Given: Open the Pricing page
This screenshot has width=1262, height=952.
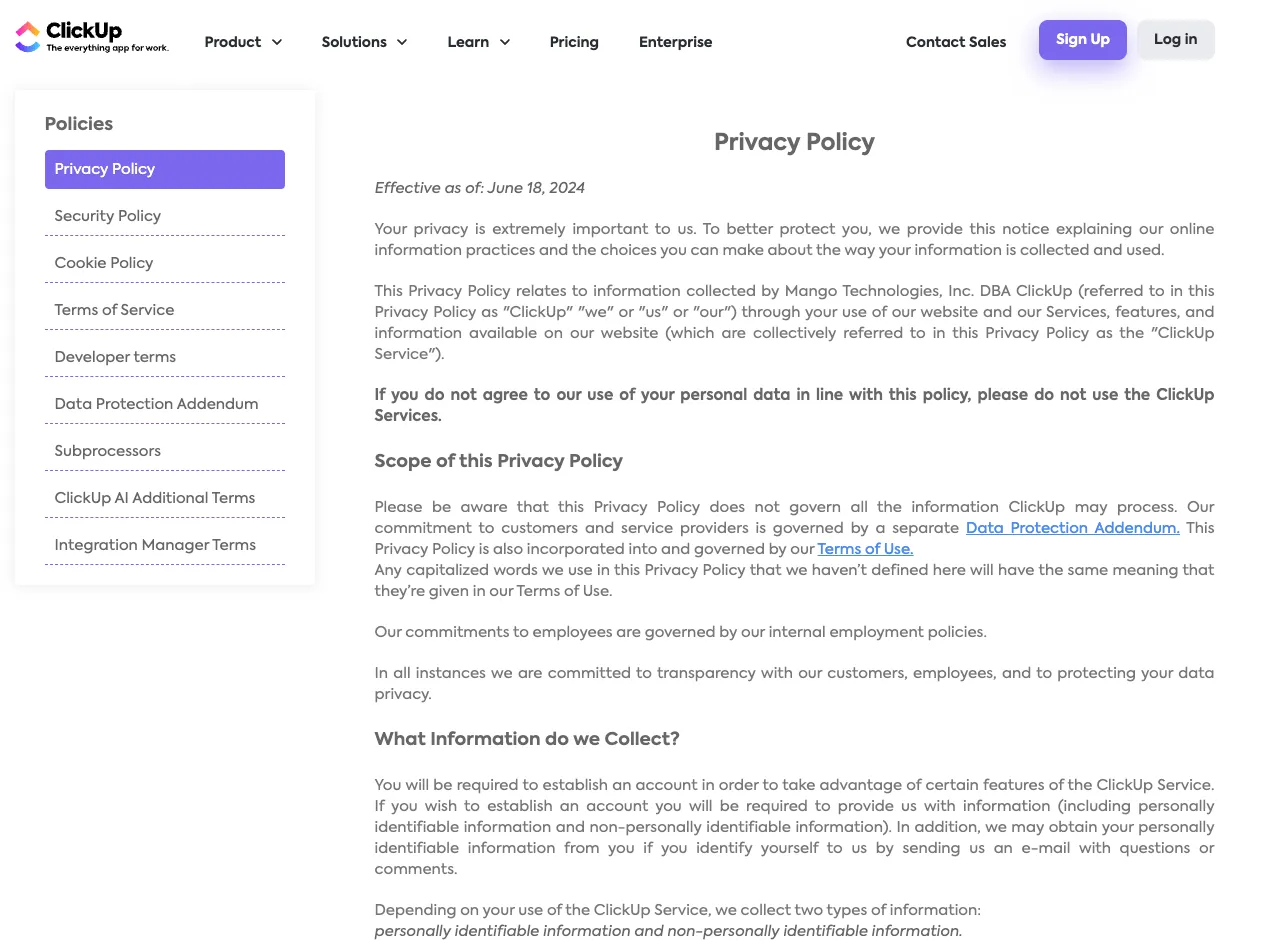Looking at the screenshot, I should tap(574, 42).
